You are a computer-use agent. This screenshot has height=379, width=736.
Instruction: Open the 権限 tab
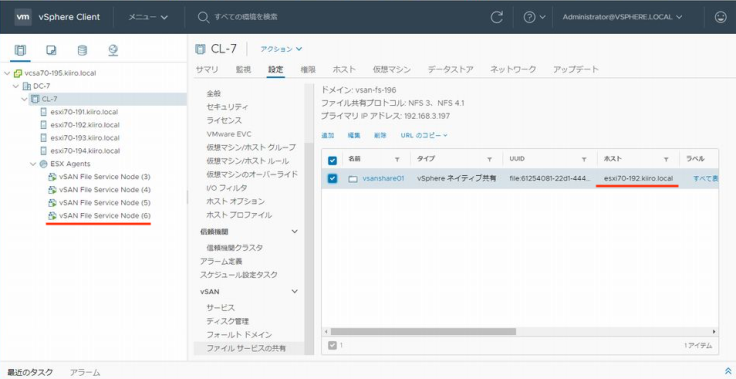tap(308, 70)
